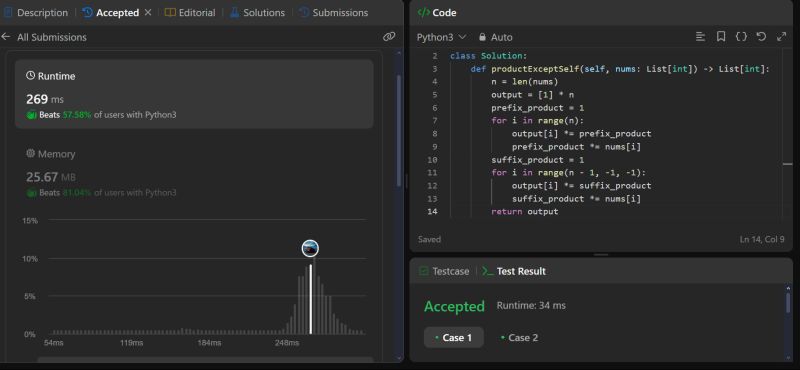Switch to the Testcase tab
The height and width of the screenshot is (370, 800).
click(x=444, y=272)
